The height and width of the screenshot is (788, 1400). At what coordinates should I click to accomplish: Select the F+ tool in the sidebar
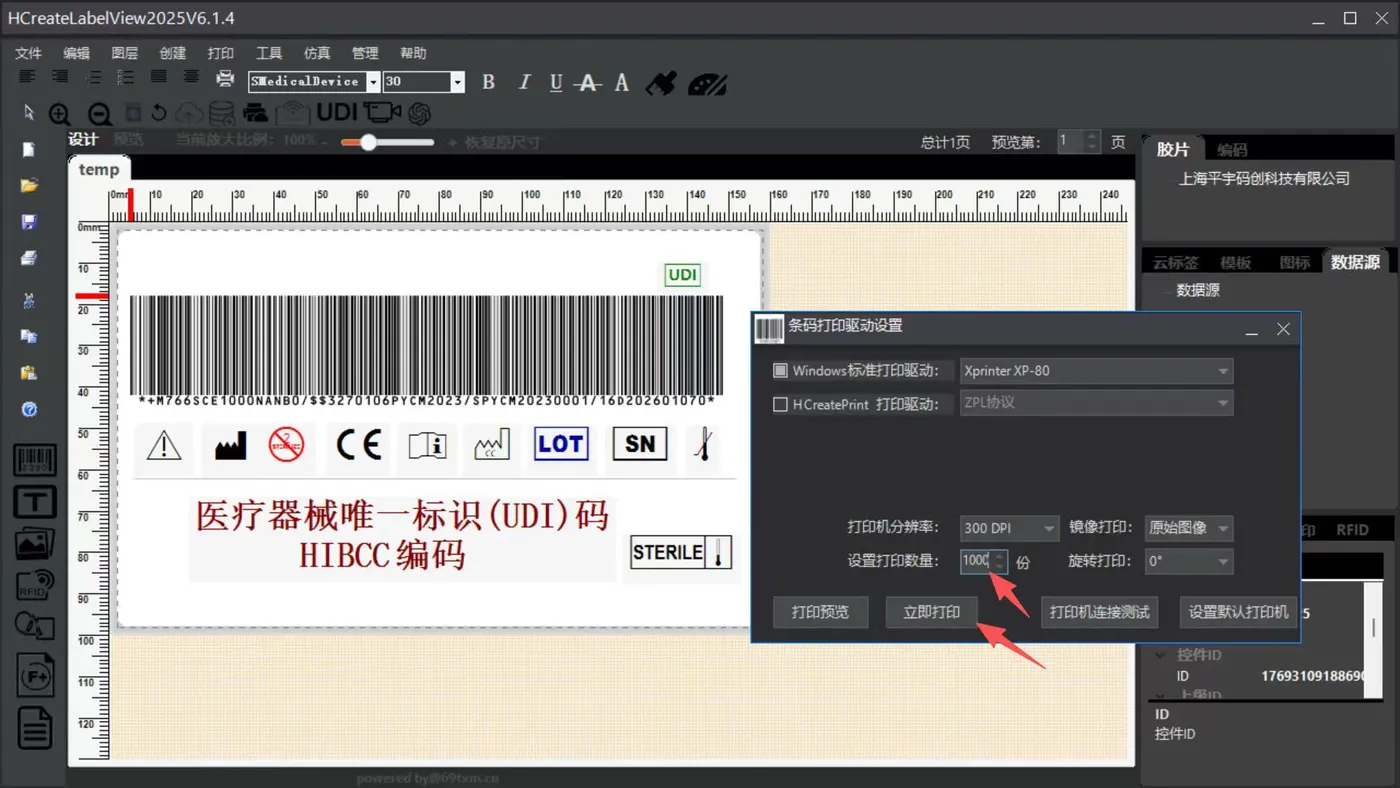coord(34,676)
